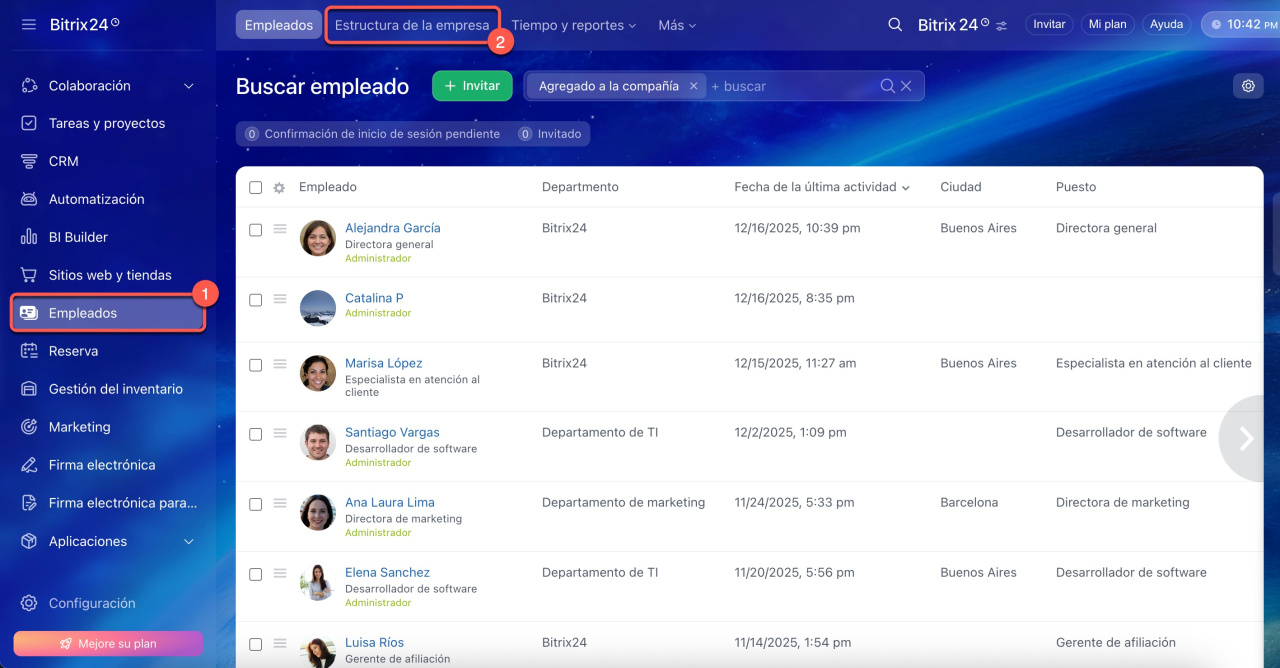
Task: Open Santiago Vargas employee profile link
Action: (392, 432)
